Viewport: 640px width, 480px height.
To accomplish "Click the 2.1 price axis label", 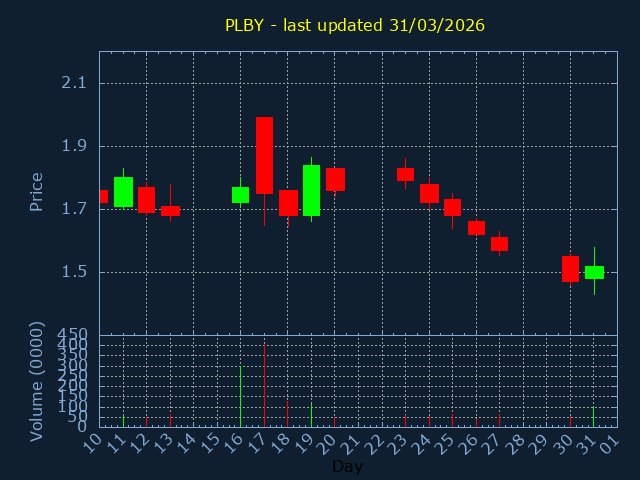I will point(74,83).
